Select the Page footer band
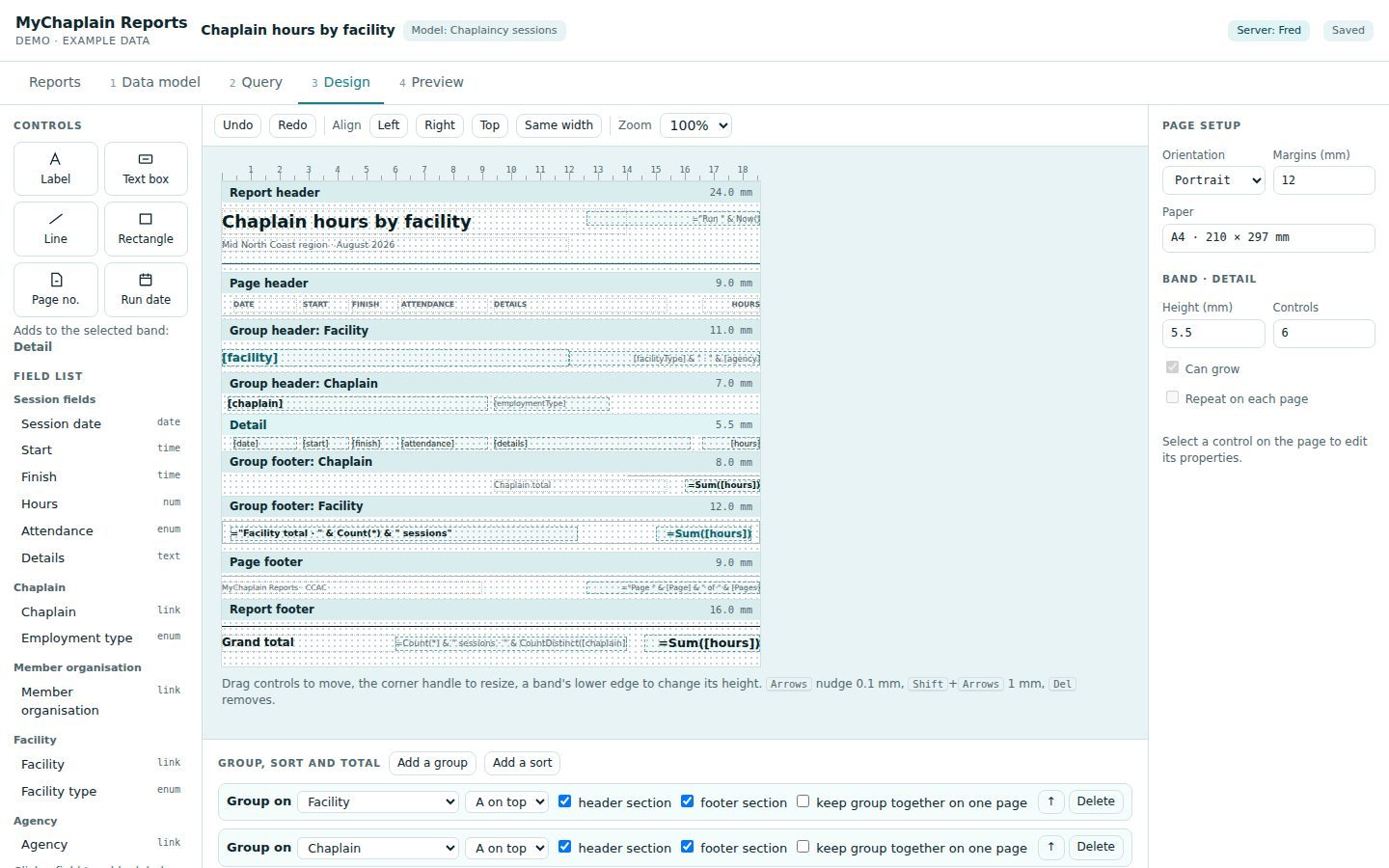 [x=491, y=562]
